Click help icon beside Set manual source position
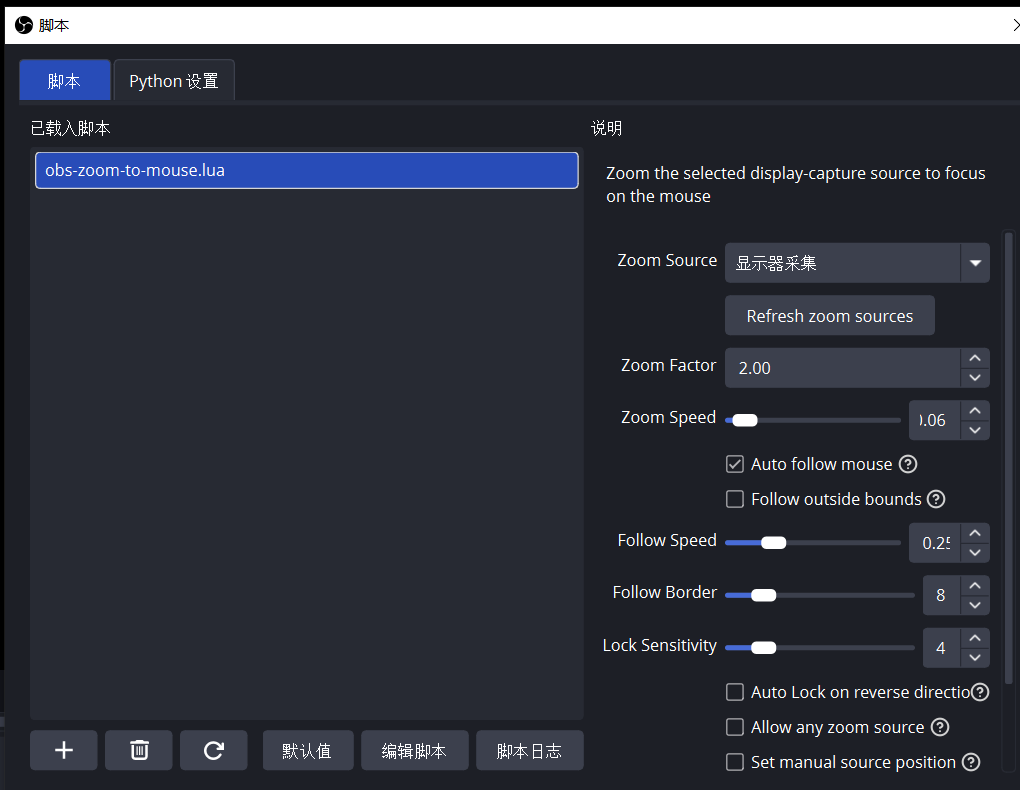The image size is (1020, 790). pyautogui.click(x=971, y=762)
